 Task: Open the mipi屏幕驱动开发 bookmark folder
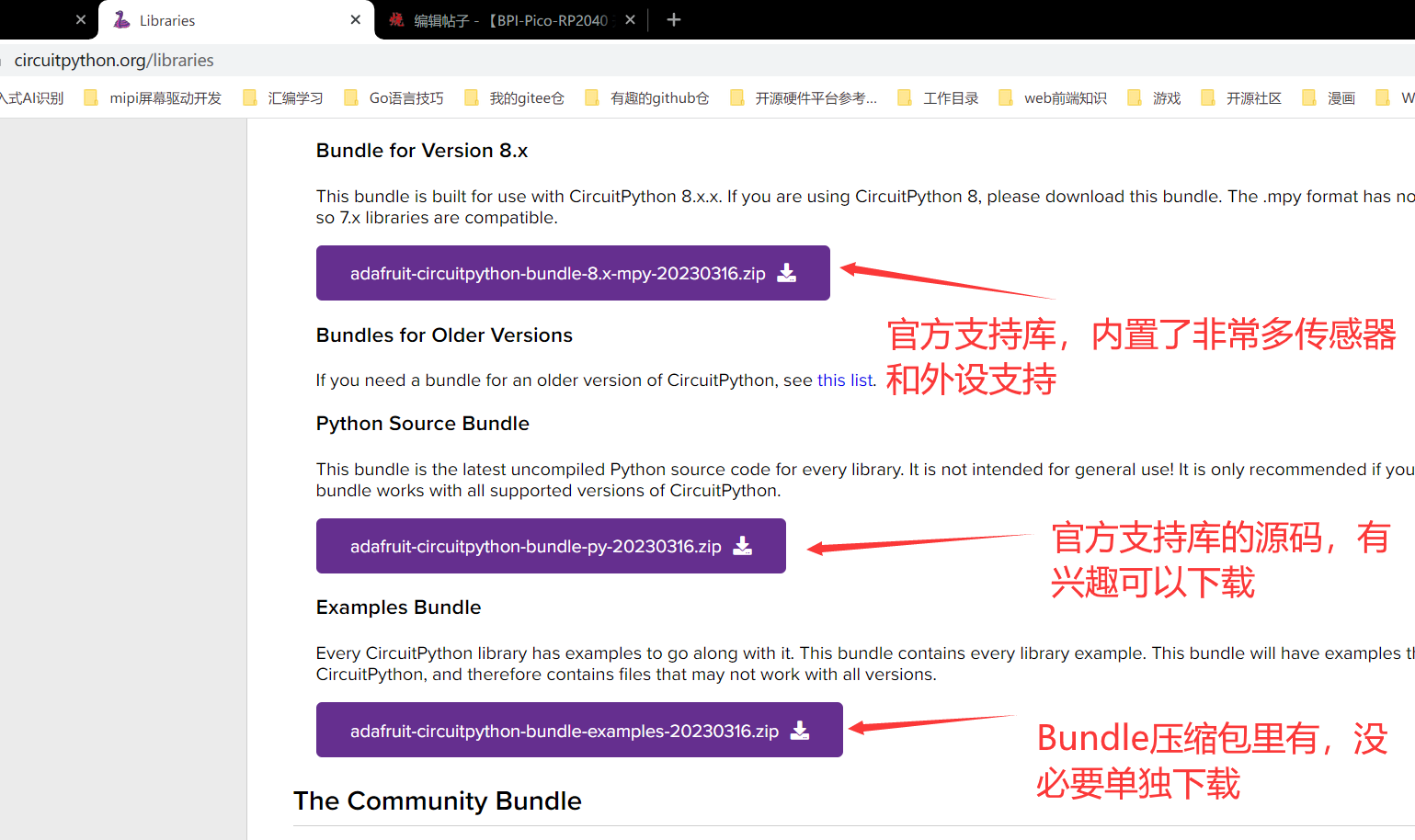[153, 98]
